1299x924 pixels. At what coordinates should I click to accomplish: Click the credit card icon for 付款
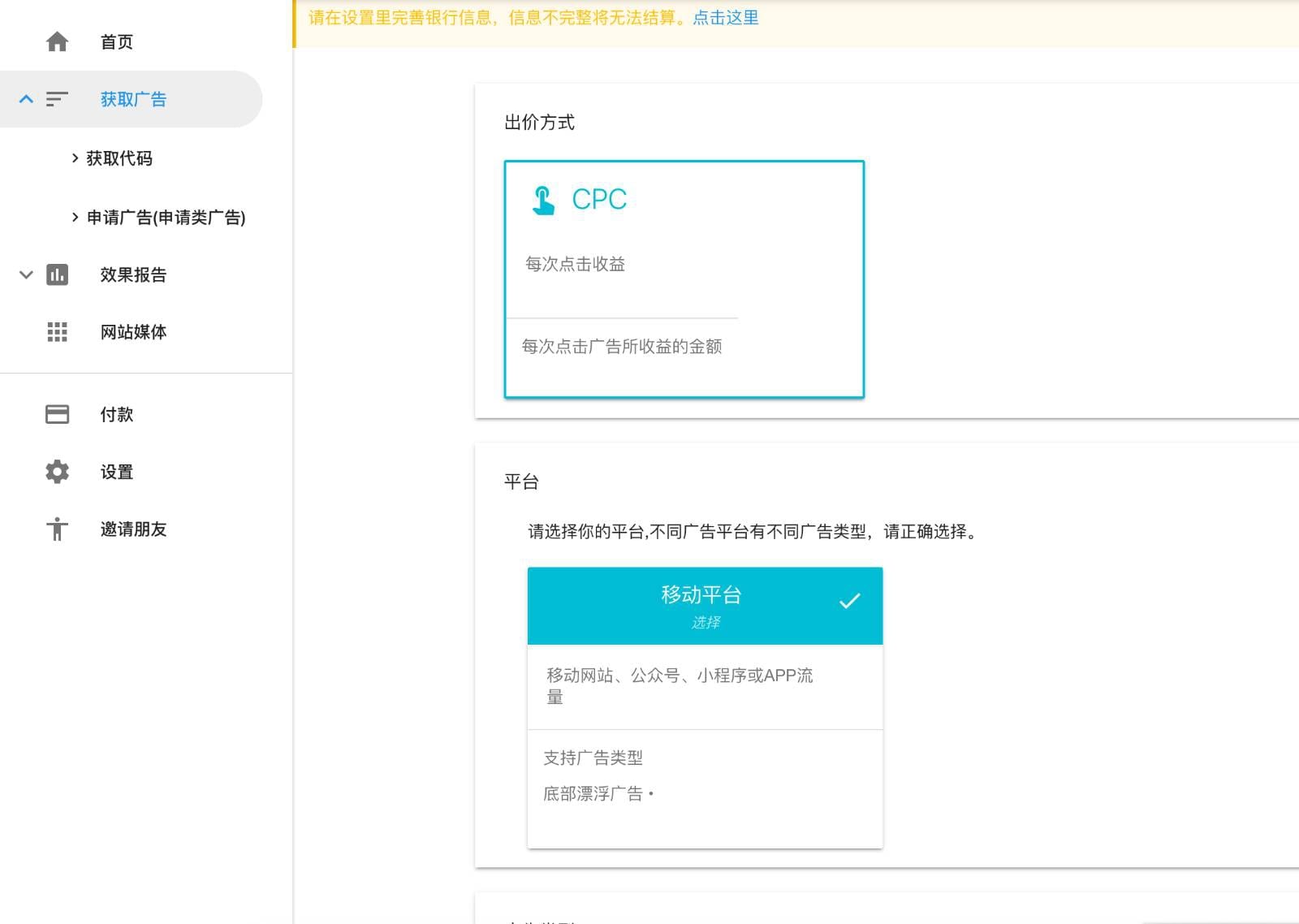pos(57,414)
